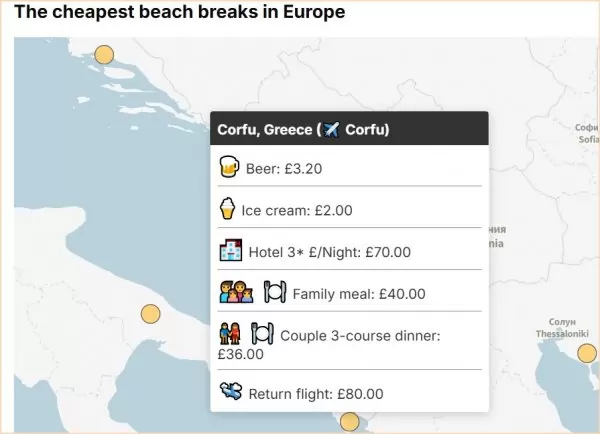Image resolution: width=600 pixels, height=434 pixels.
Task: Click the hotel building icon
Action: point(231,250)
